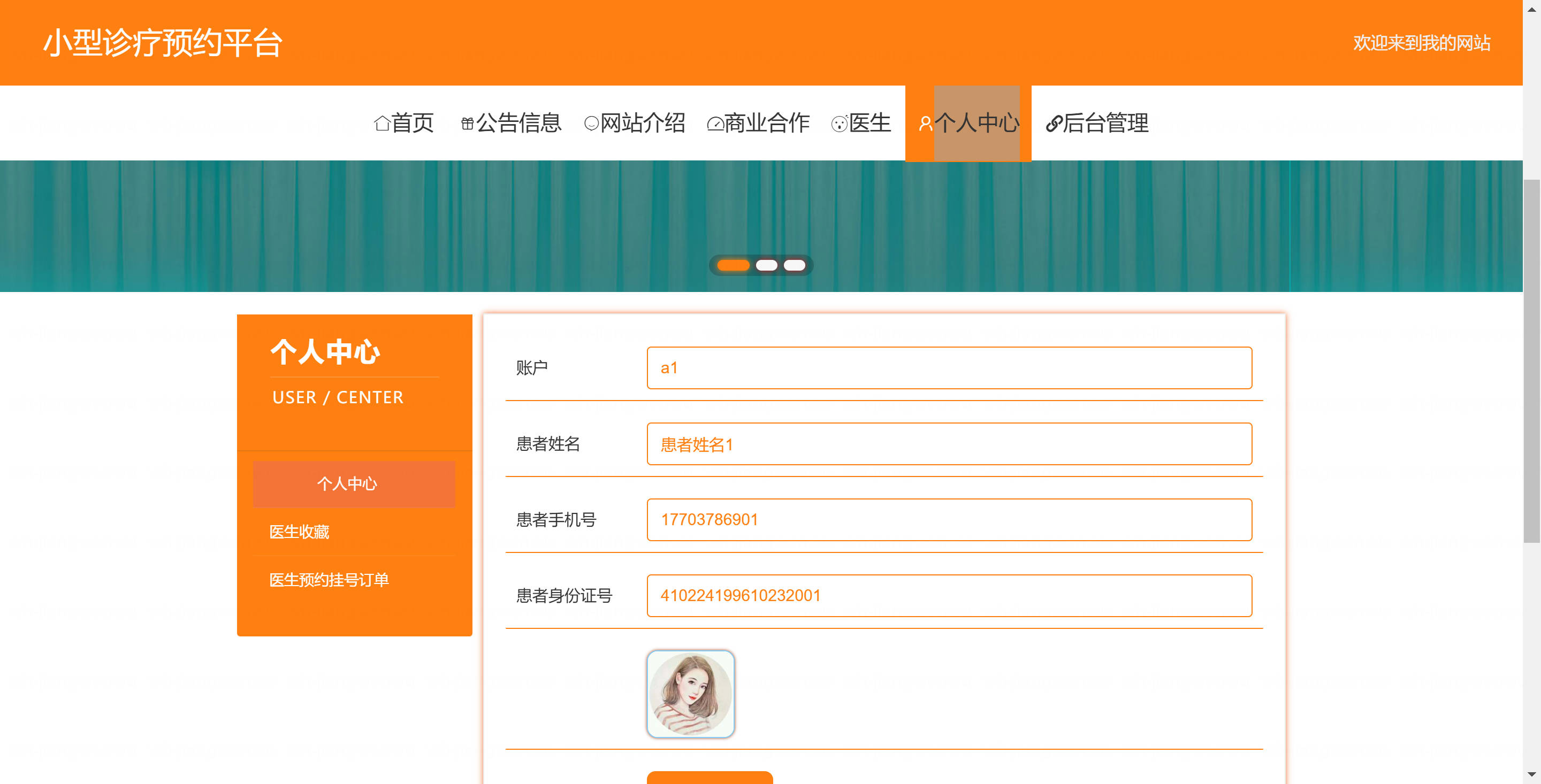Select the third carousel indicator dot
Viewport: 1541px width, 784px height.
[x=795, y=265]
